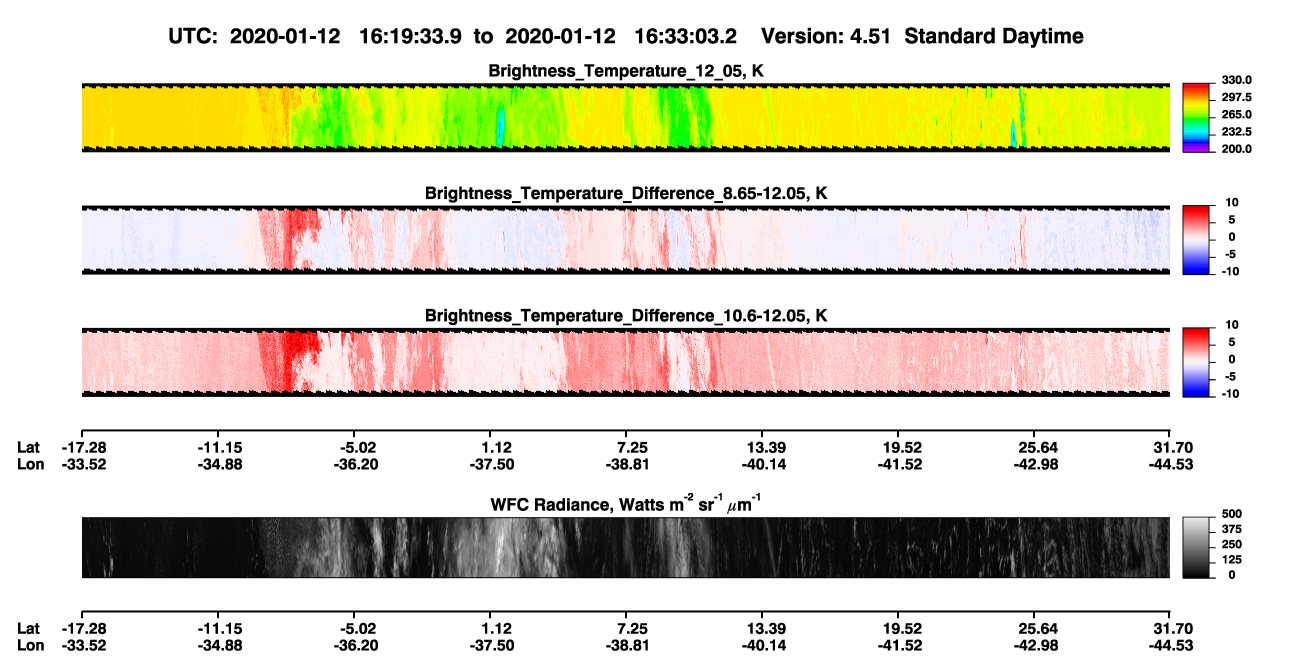
Task: Click longitude '-44.53' under the WFC Radiance panel
Action: click(x=1170, y=646)
